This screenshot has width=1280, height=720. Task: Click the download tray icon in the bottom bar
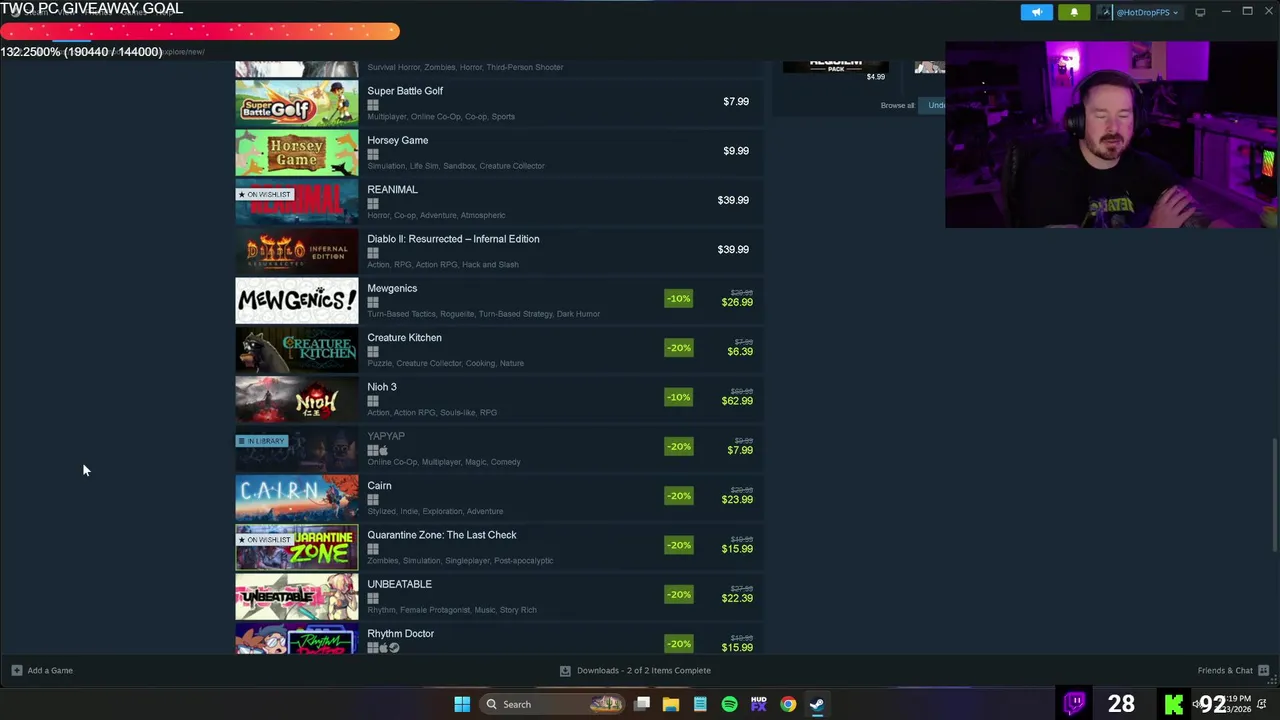point(565,670)
